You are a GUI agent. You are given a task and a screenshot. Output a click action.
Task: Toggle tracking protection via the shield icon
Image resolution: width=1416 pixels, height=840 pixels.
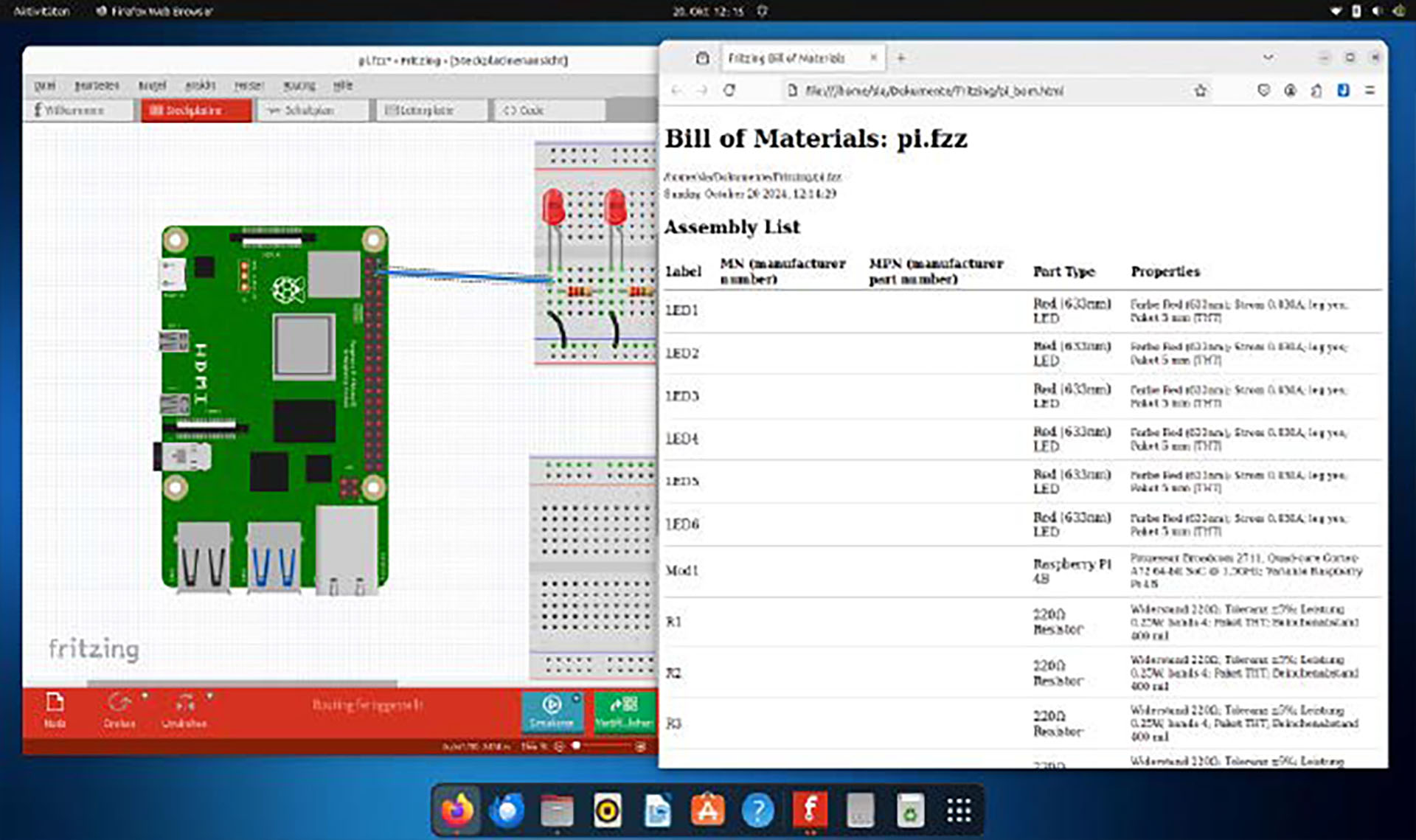[1263, 90]
